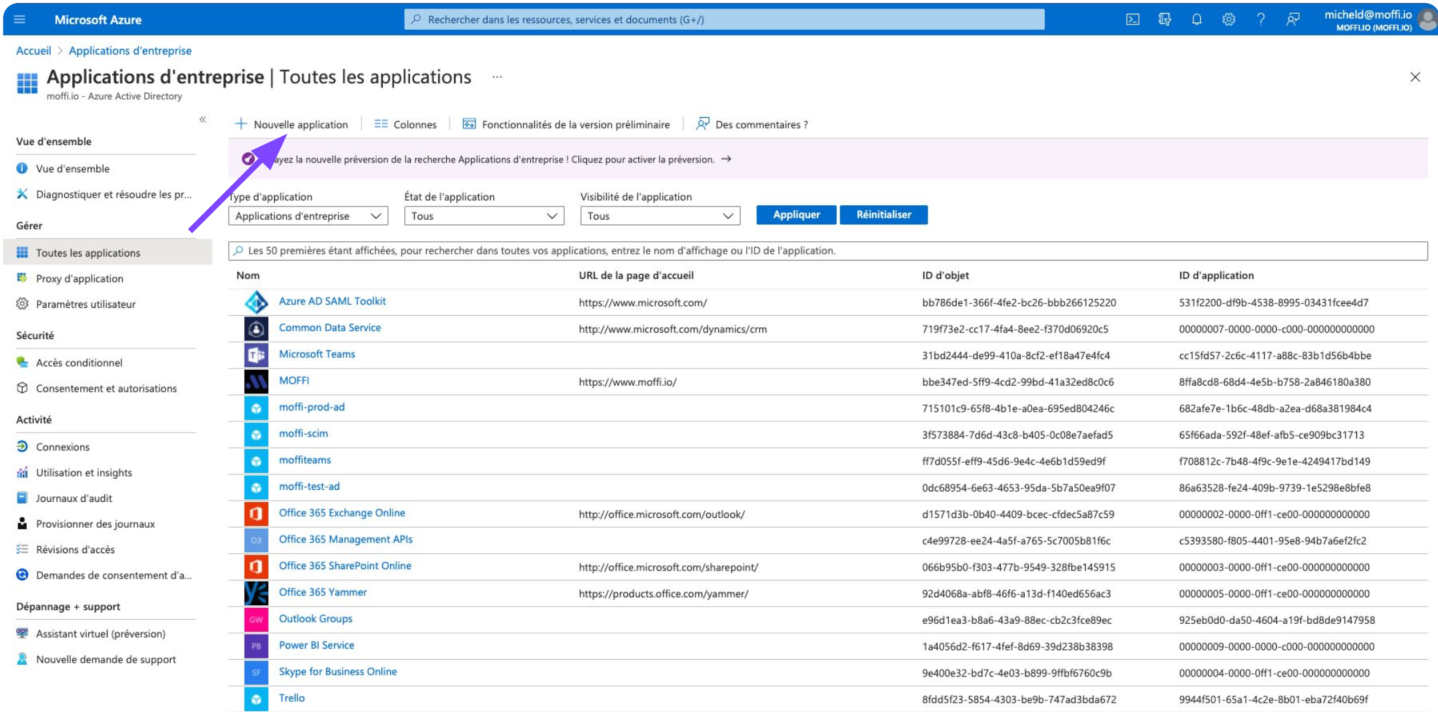The height and width of the screenshot is (712, 1438).
Task: Open feedback icon in top bar
Action: [1293, 19]
